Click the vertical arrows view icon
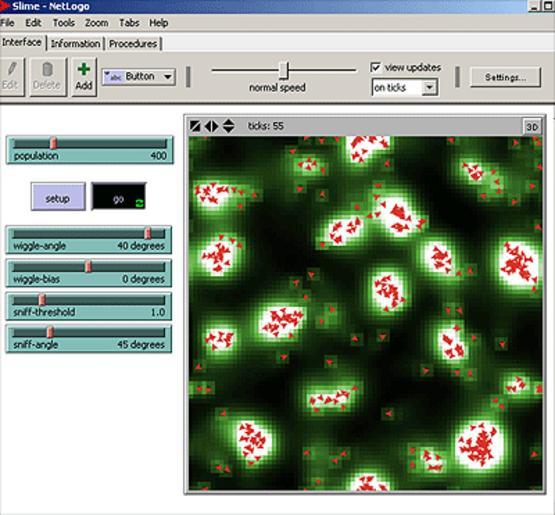The height and width of the screenshot is (515, 555). click(228, 126)
